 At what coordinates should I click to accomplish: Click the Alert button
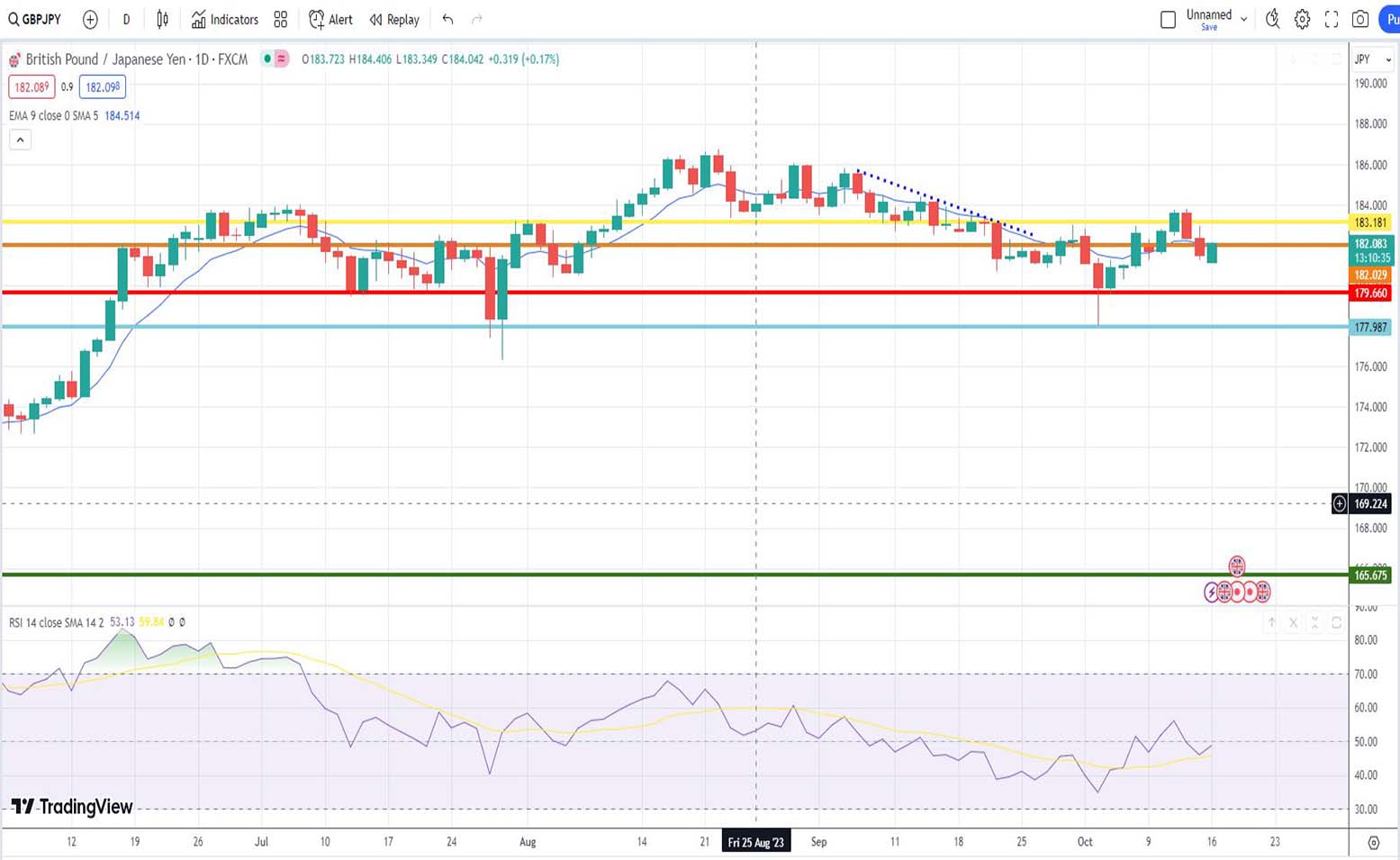(x=330, y=19)
